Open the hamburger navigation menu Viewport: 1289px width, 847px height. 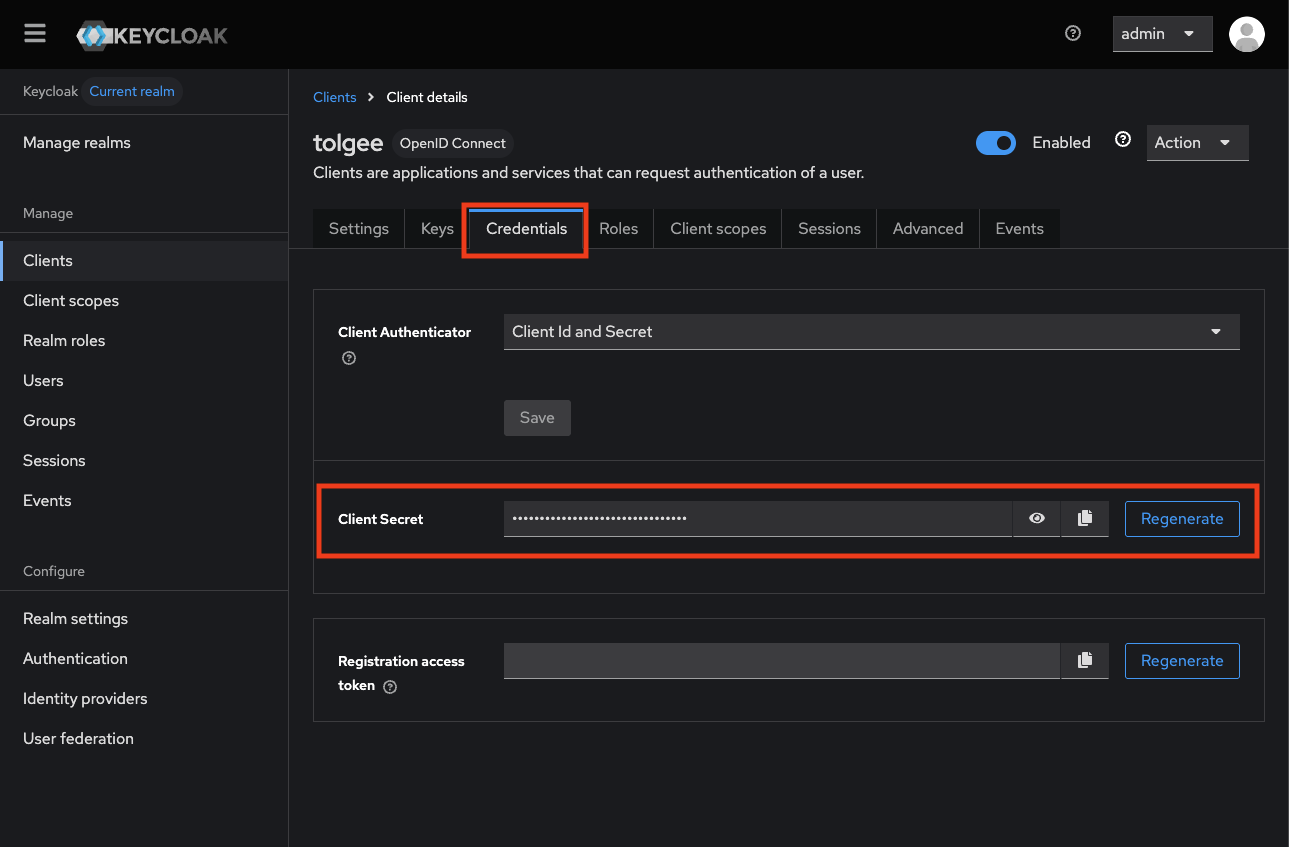(35, 34)
